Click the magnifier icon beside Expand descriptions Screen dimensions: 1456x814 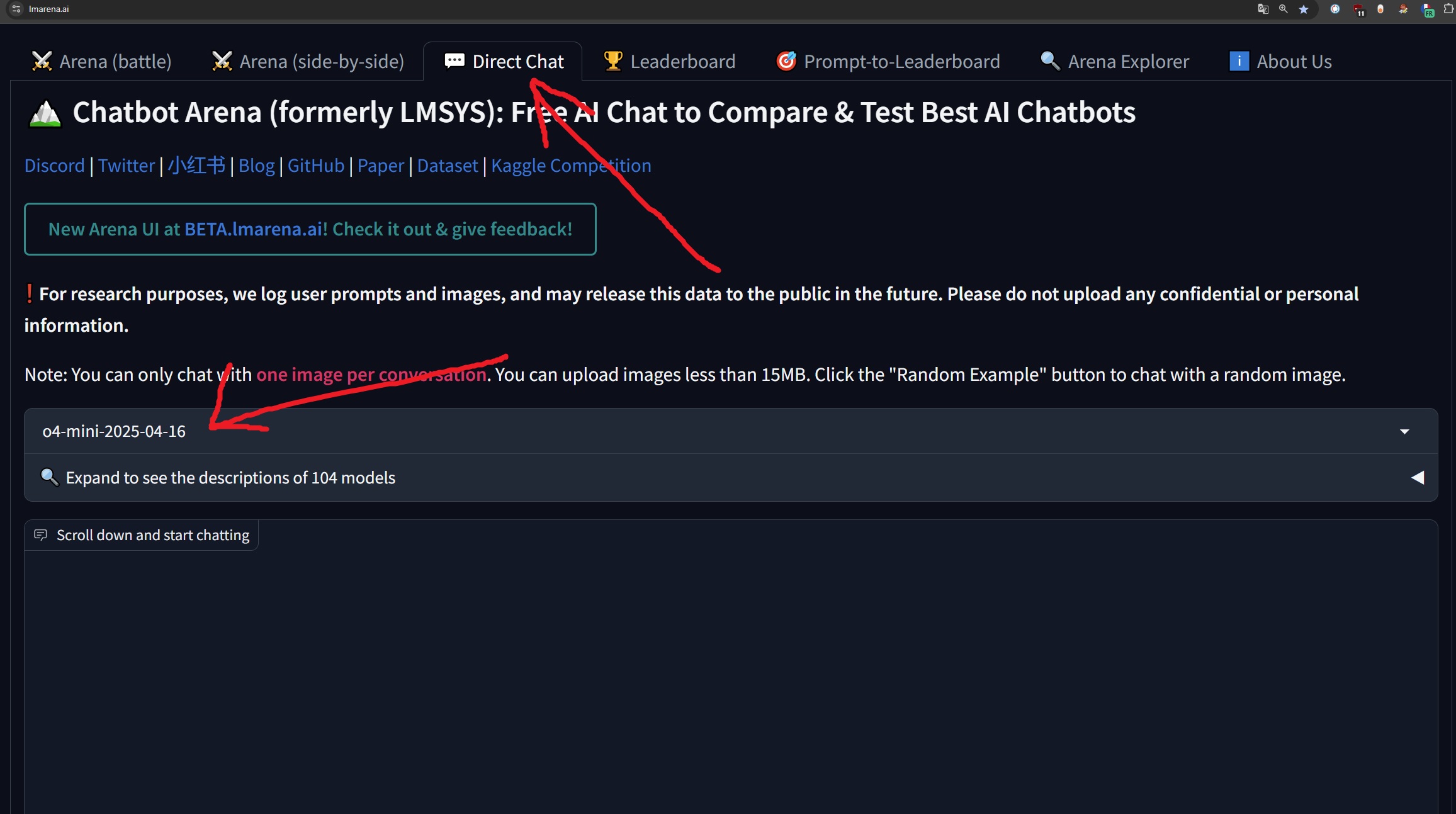click(x=50, y=477)
